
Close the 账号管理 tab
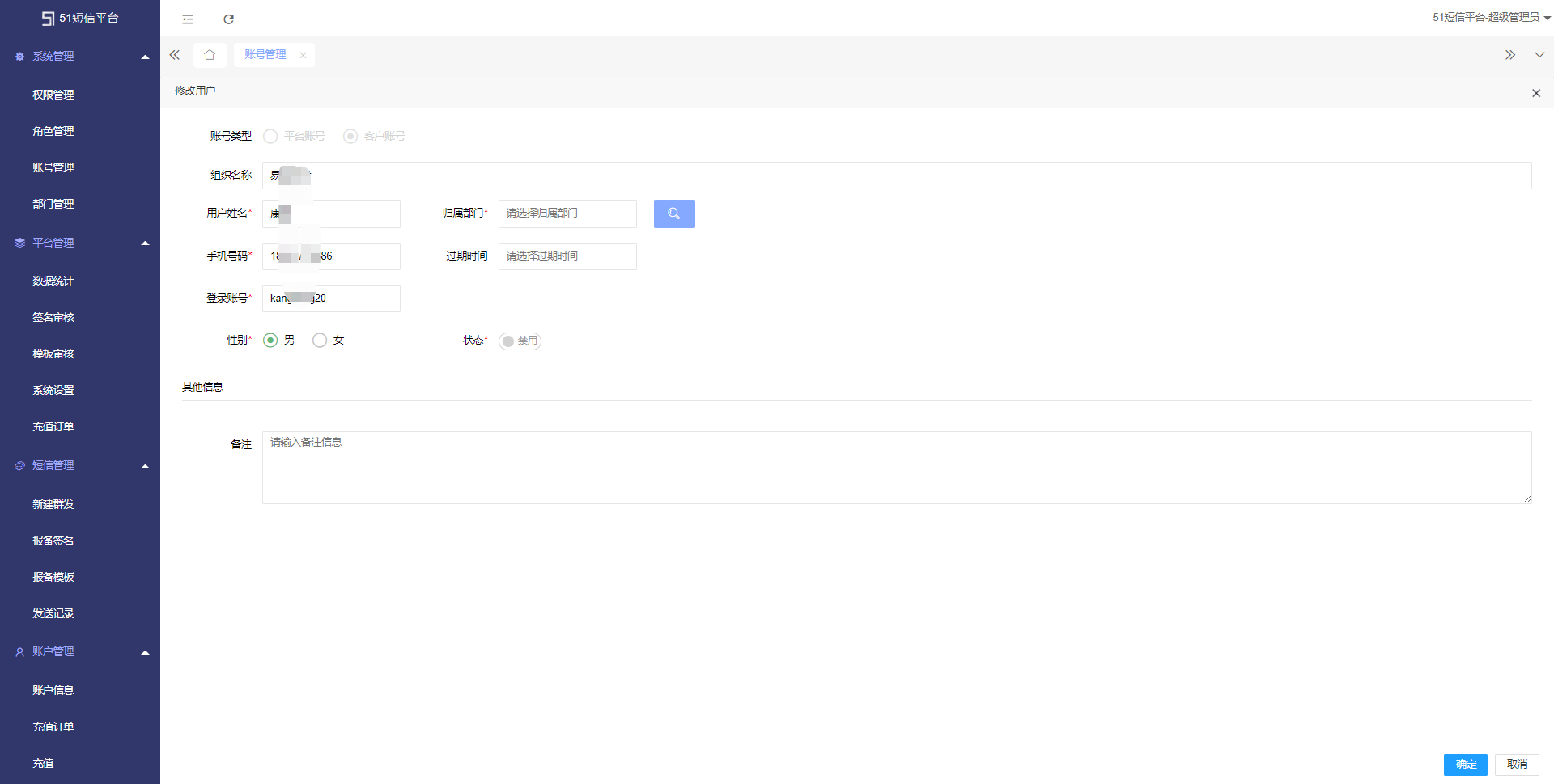click(x=303, y=55)
